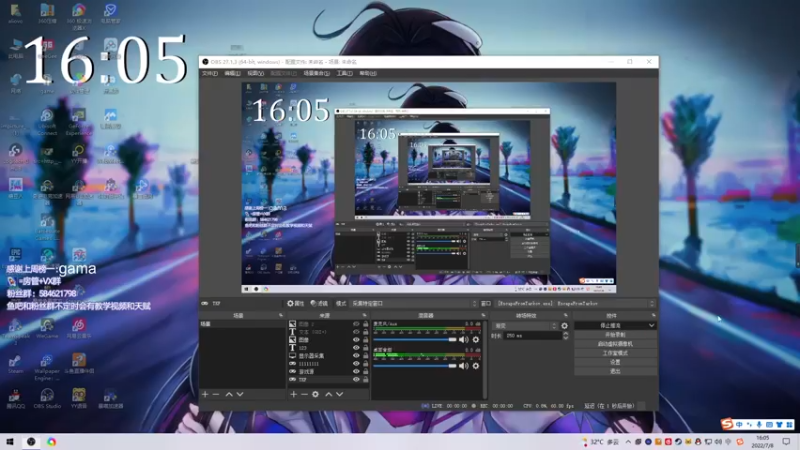Toggle visibility eye for the 文本 (GDI+) source
The height and width of the screenshot is (450, 800).
[x=356, y=332]
